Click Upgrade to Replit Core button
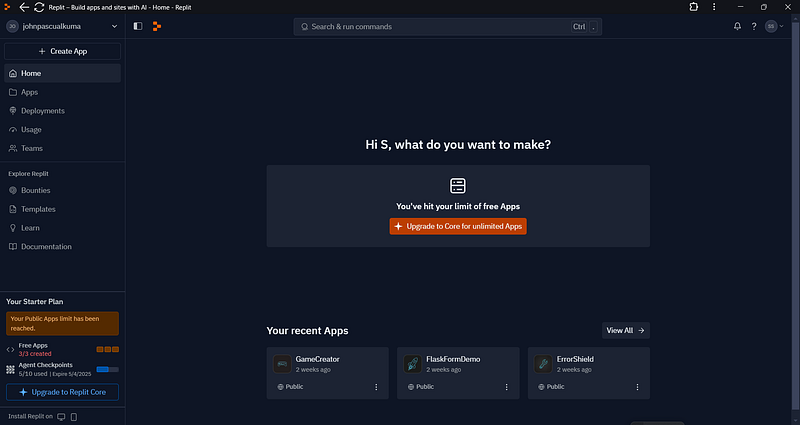The width and height of the screenshot is (800, 425). (62, 392)
